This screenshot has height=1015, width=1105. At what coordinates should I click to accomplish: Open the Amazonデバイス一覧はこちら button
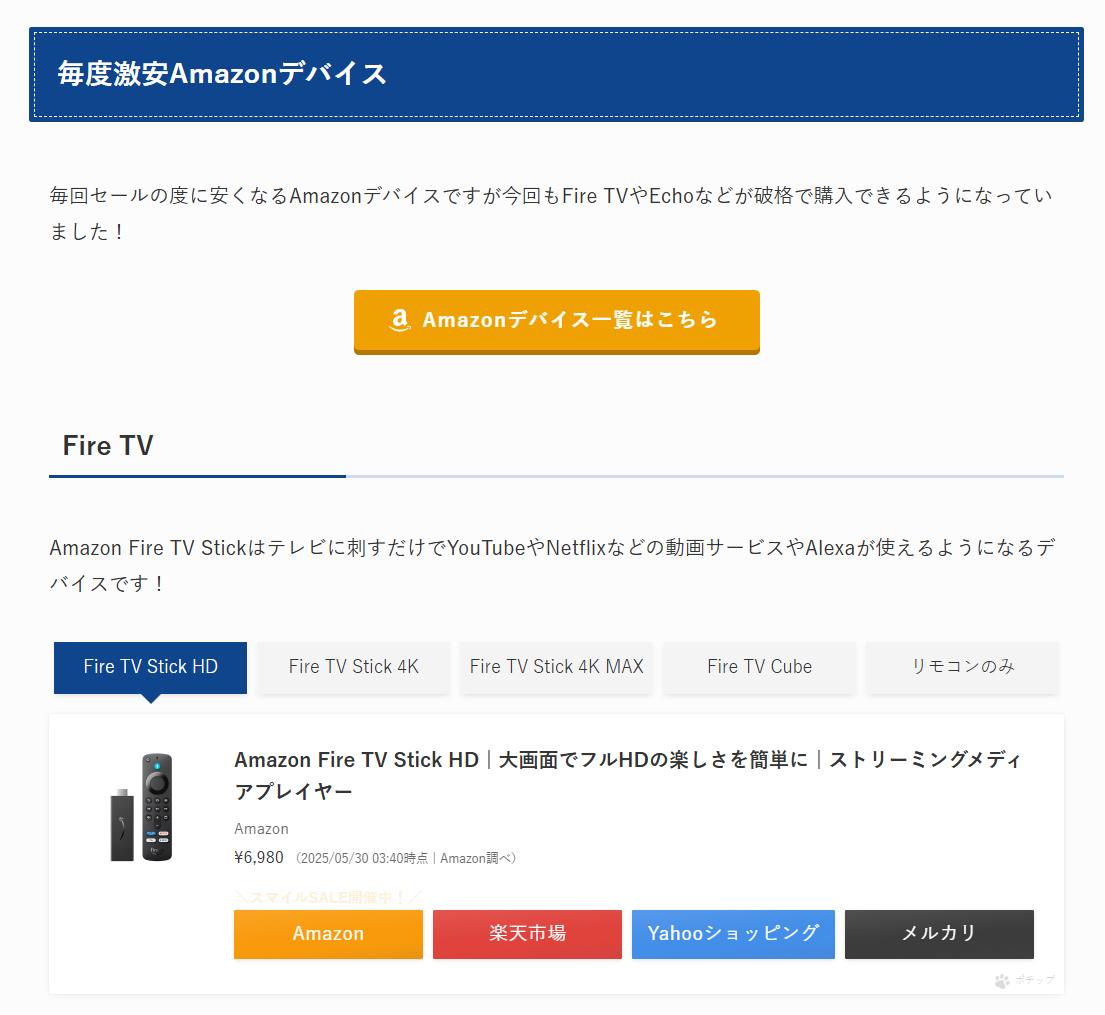(557, 321)
